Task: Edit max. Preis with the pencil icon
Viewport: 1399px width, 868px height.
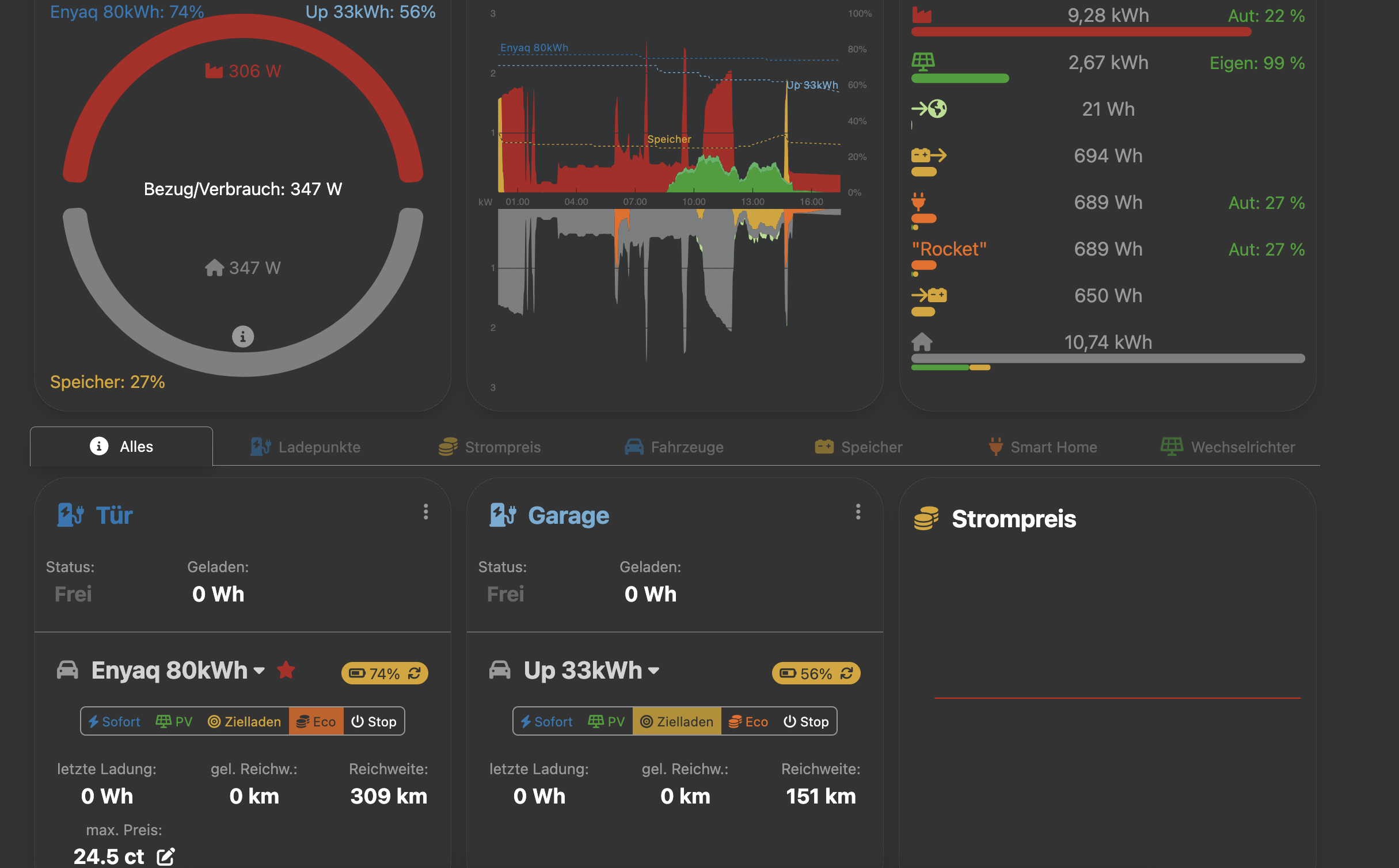Action: [x=166, y=856]
